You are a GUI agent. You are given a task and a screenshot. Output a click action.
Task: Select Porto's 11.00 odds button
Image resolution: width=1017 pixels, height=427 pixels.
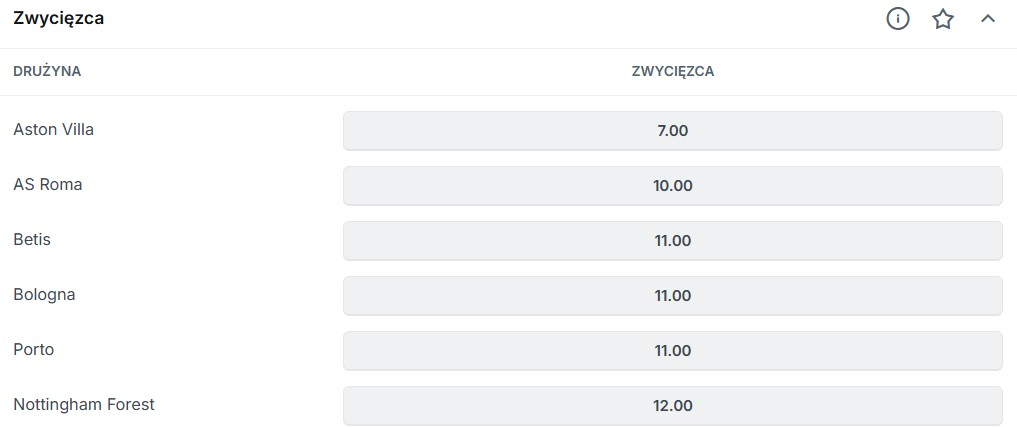tap(672, 350)
